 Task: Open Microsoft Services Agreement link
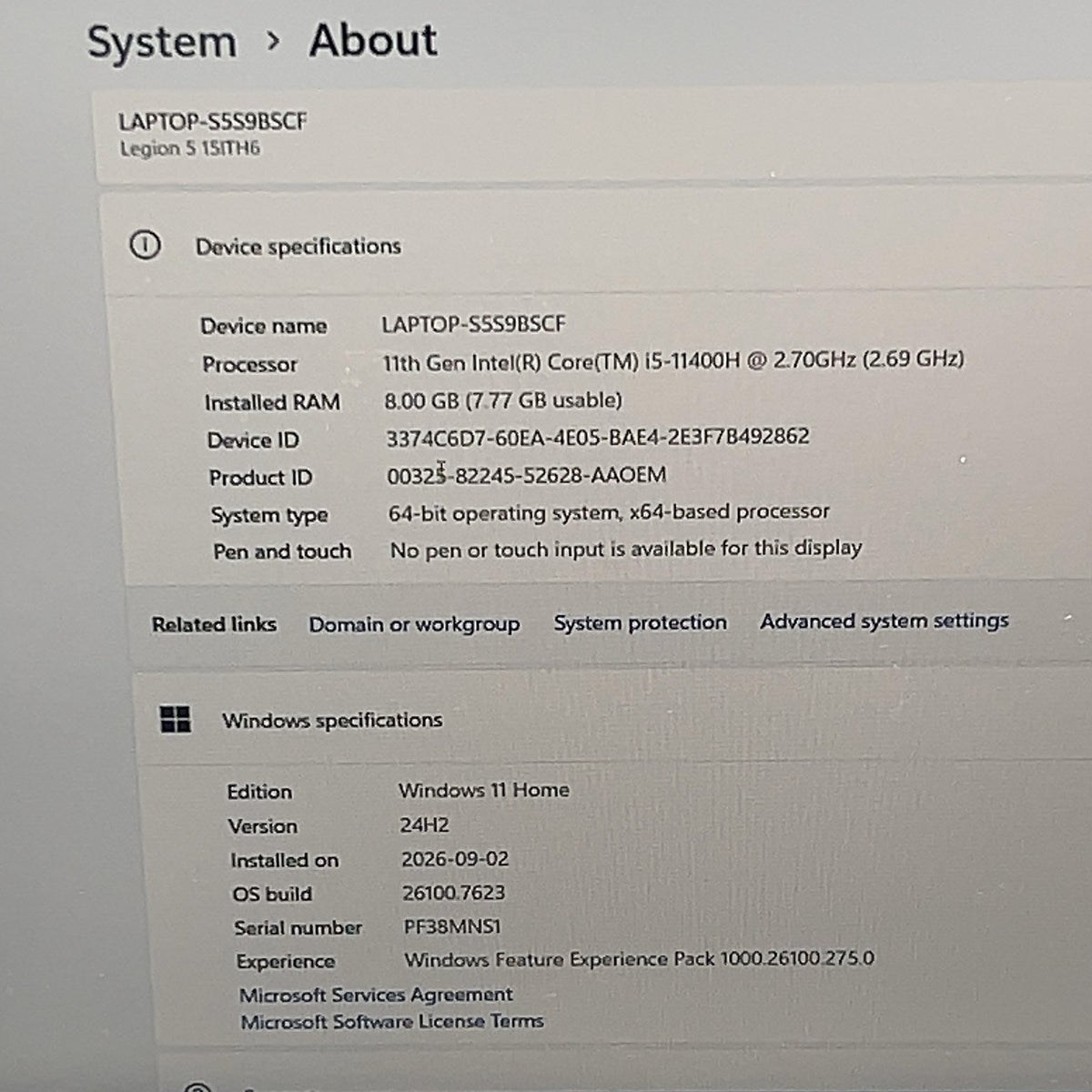coord(376,995)
